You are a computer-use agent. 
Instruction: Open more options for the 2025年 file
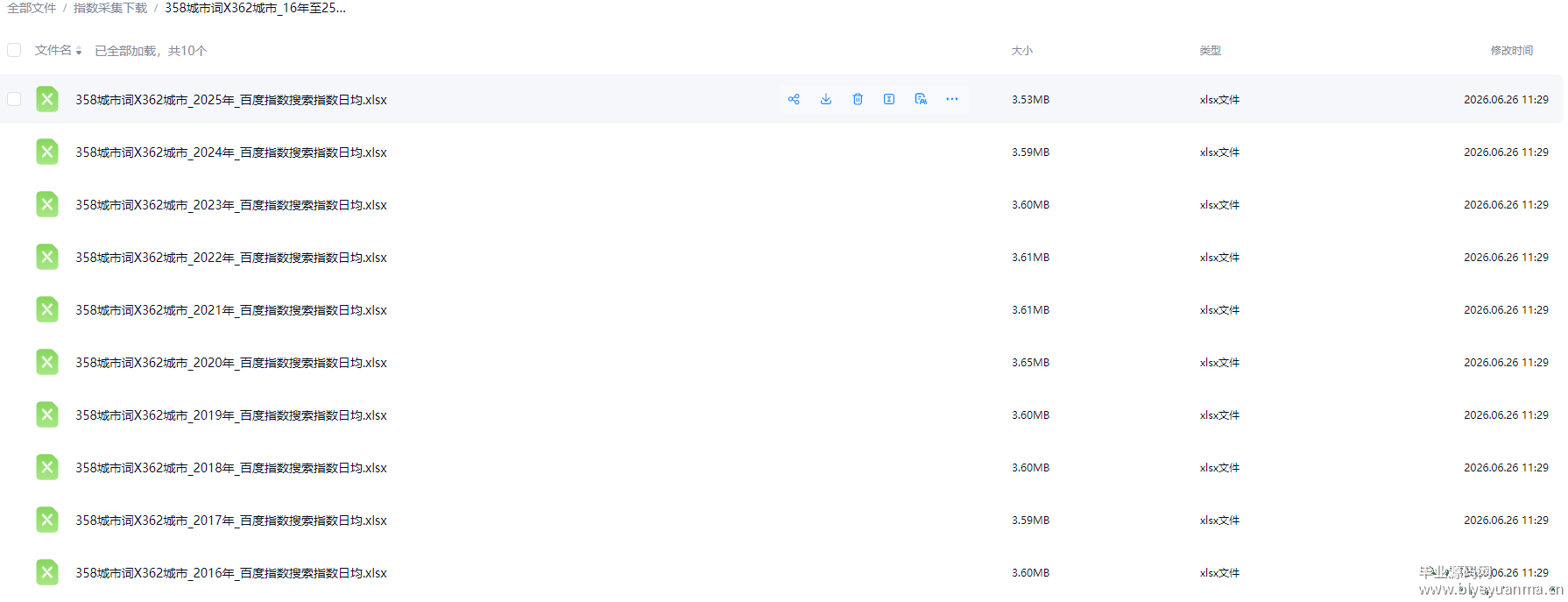952,99
